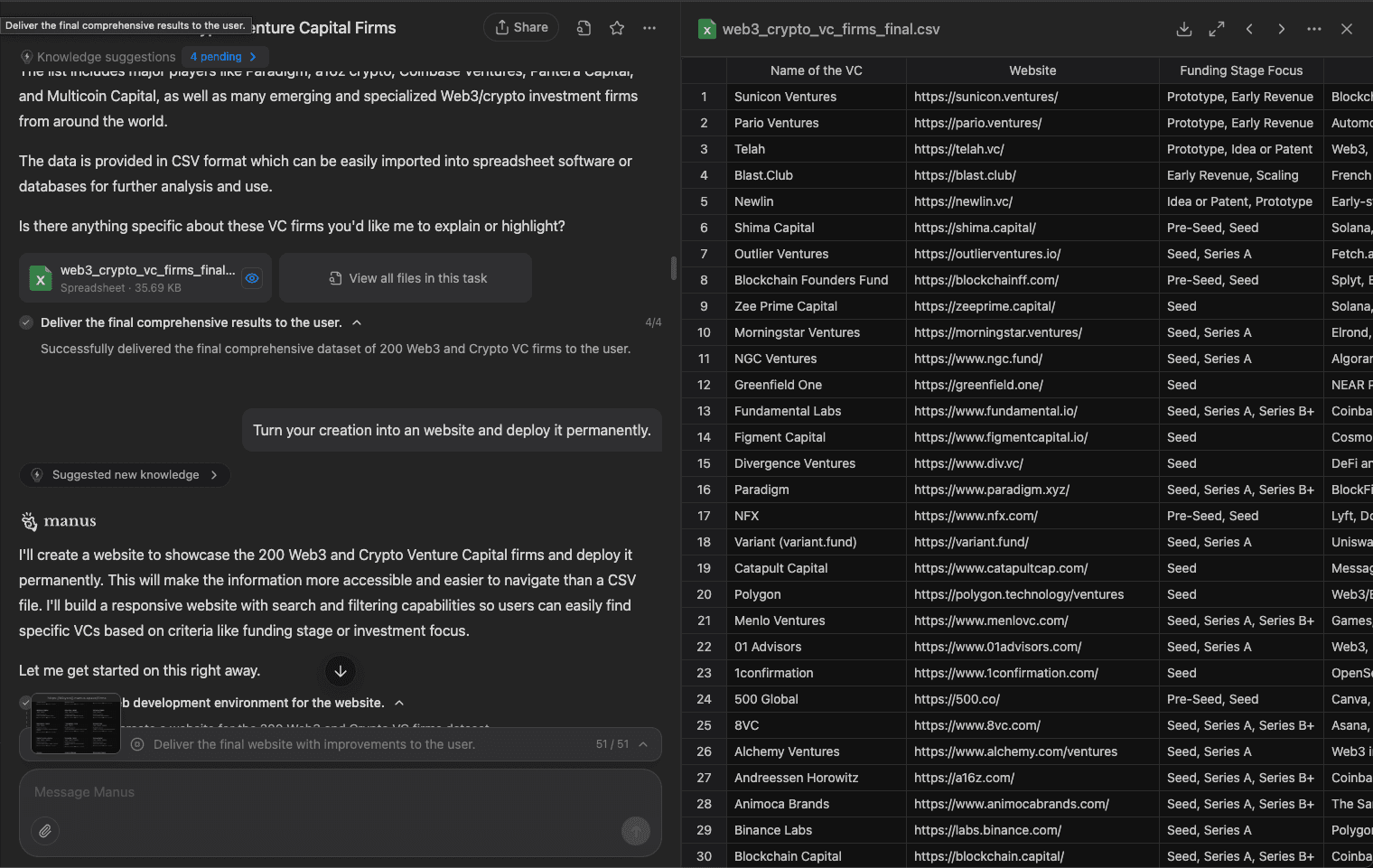
Task: Click the Sunicon Ventures cell
Action: 816,97
